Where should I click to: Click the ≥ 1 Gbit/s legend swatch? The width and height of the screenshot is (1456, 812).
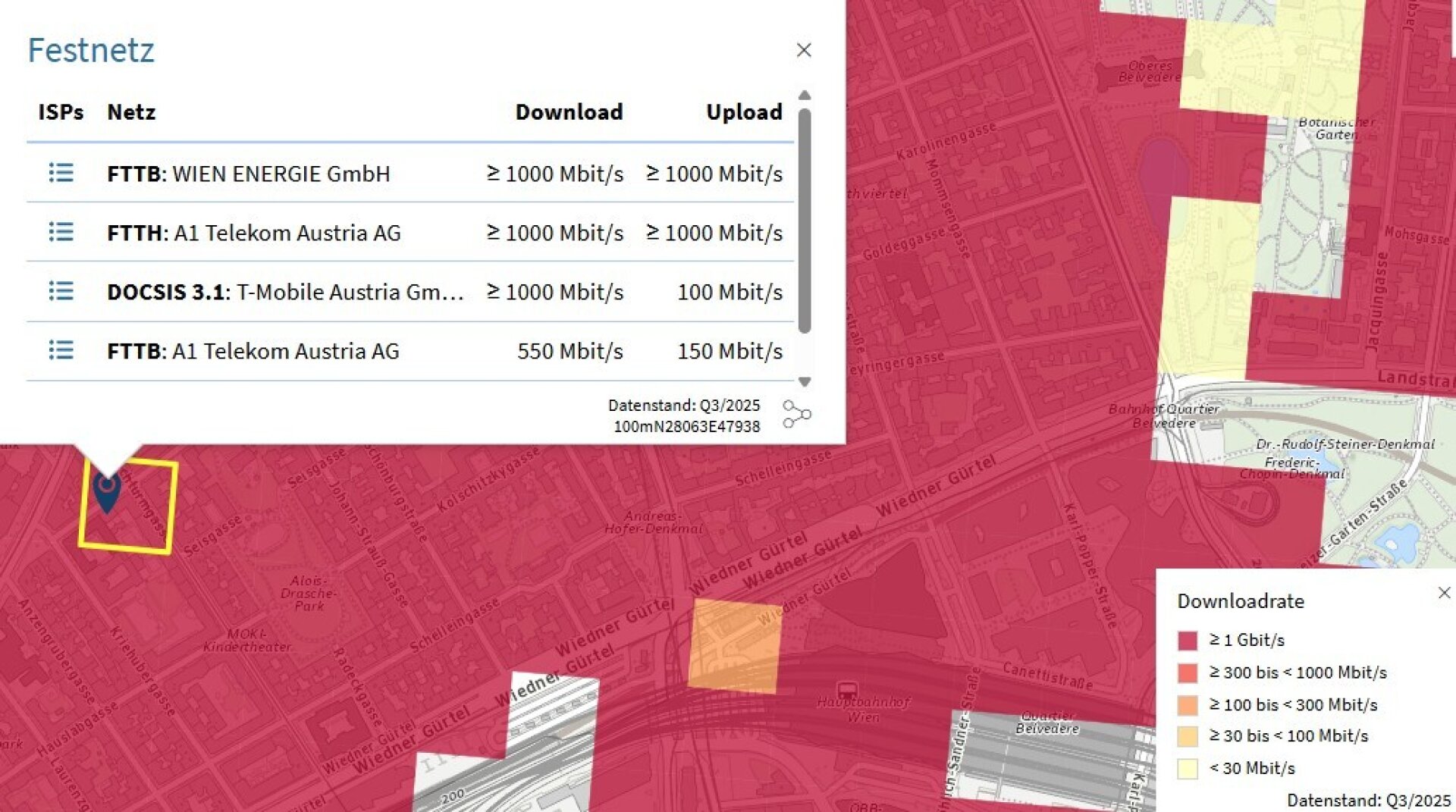pyautogui.click(x=1188, y=641)
